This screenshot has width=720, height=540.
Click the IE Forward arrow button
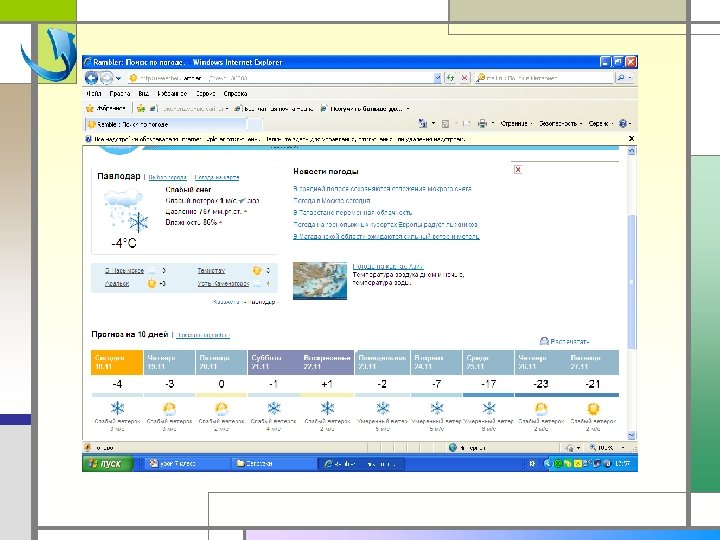(106, 78)
